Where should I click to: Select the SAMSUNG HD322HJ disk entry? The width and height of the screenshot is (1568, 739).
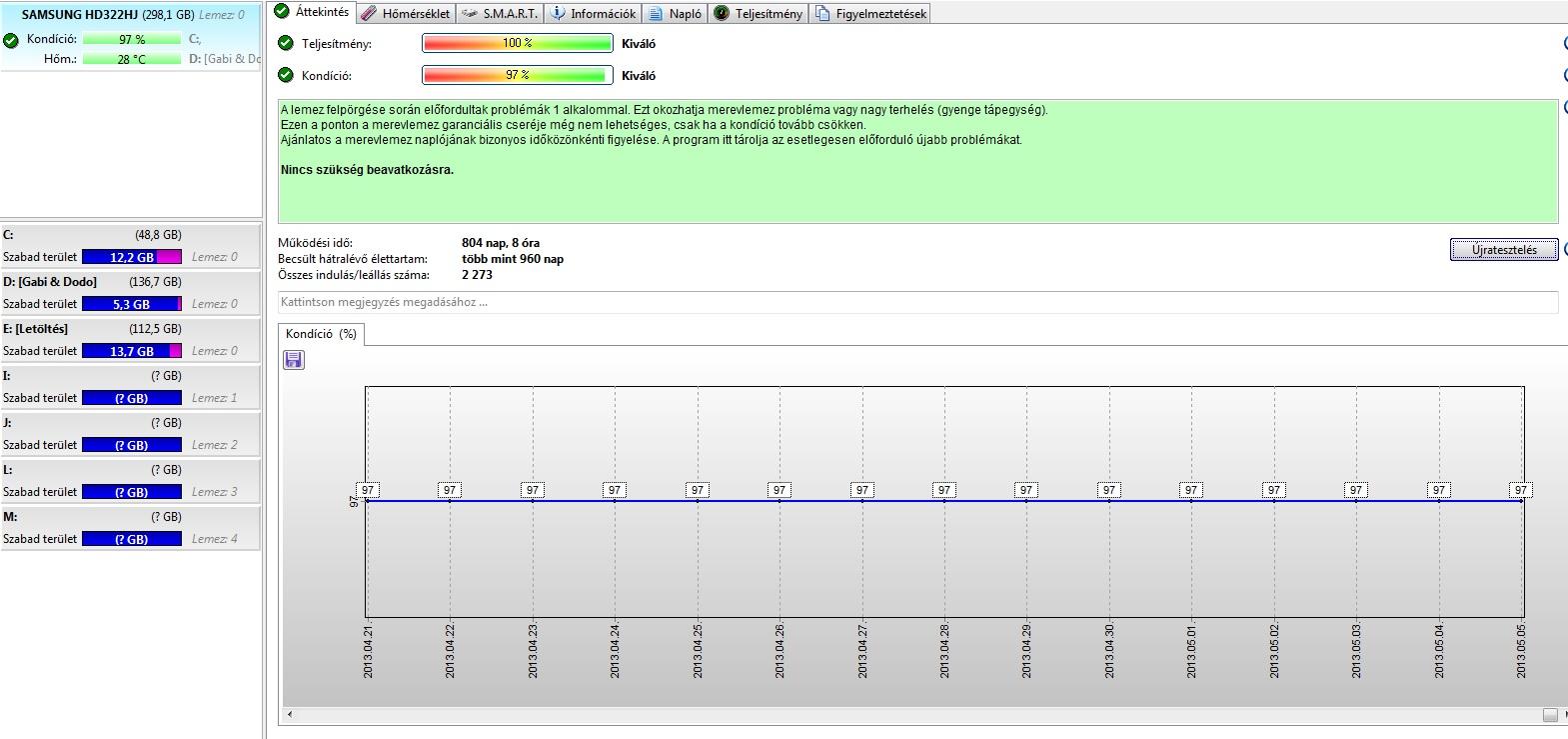pos(131,36)
